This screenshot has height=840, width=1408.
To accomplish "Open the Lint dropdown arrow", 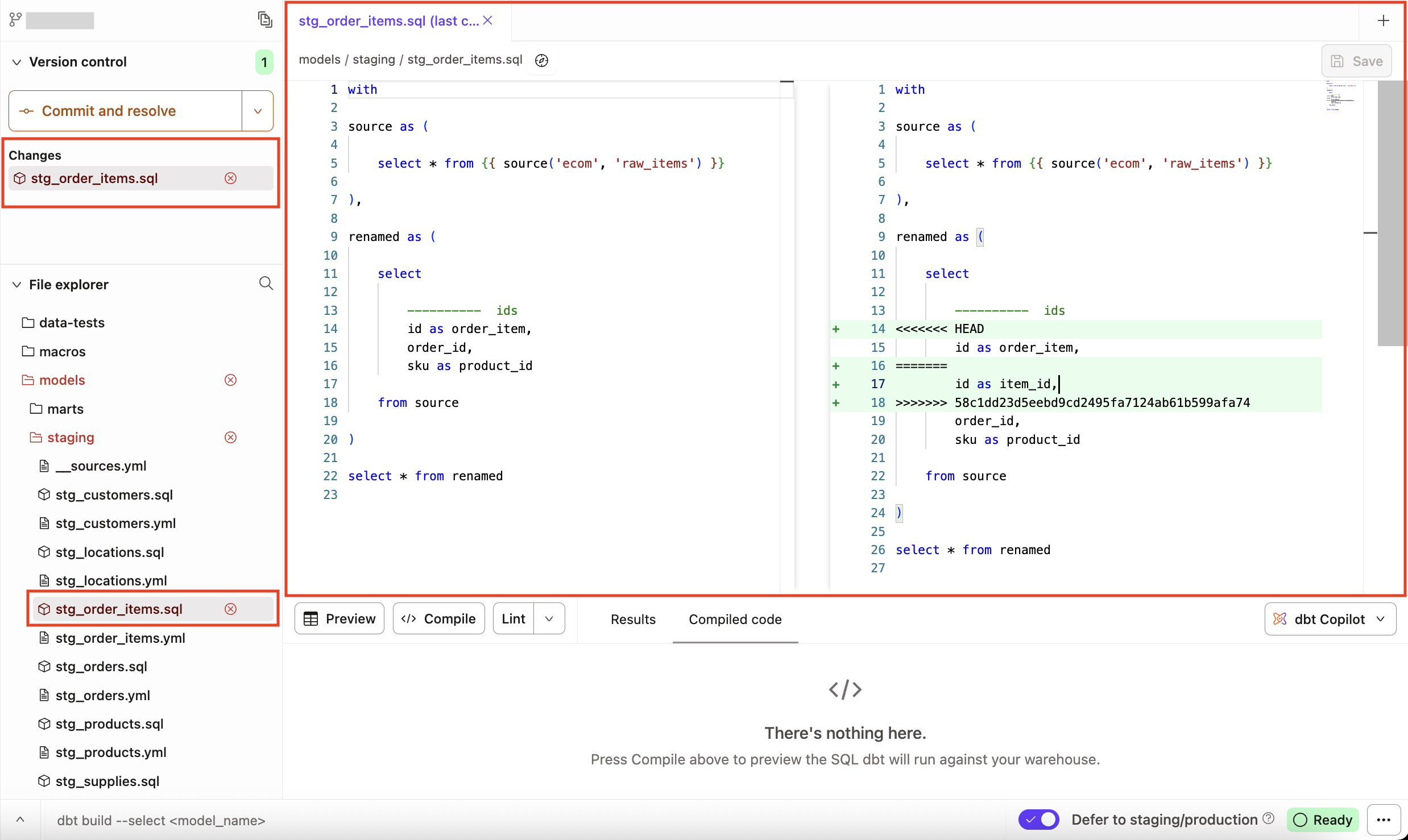I will pos(548,618).
